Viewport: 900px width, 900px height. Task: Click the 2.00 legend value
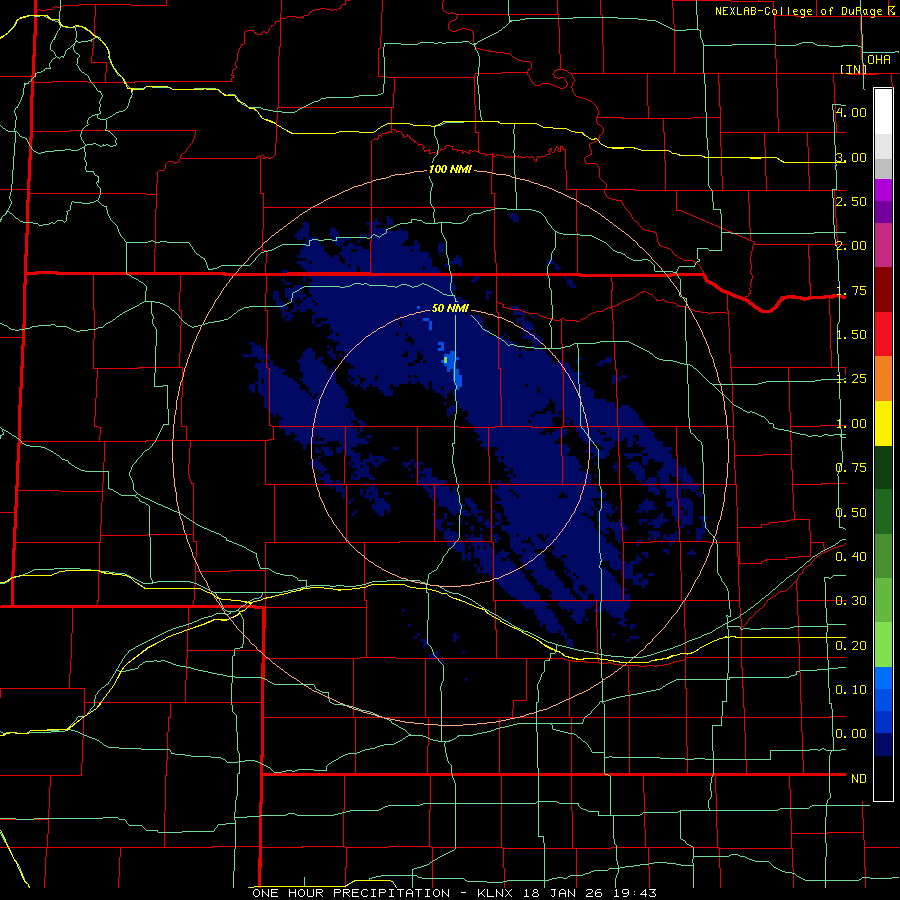click(x=851, y=246)
